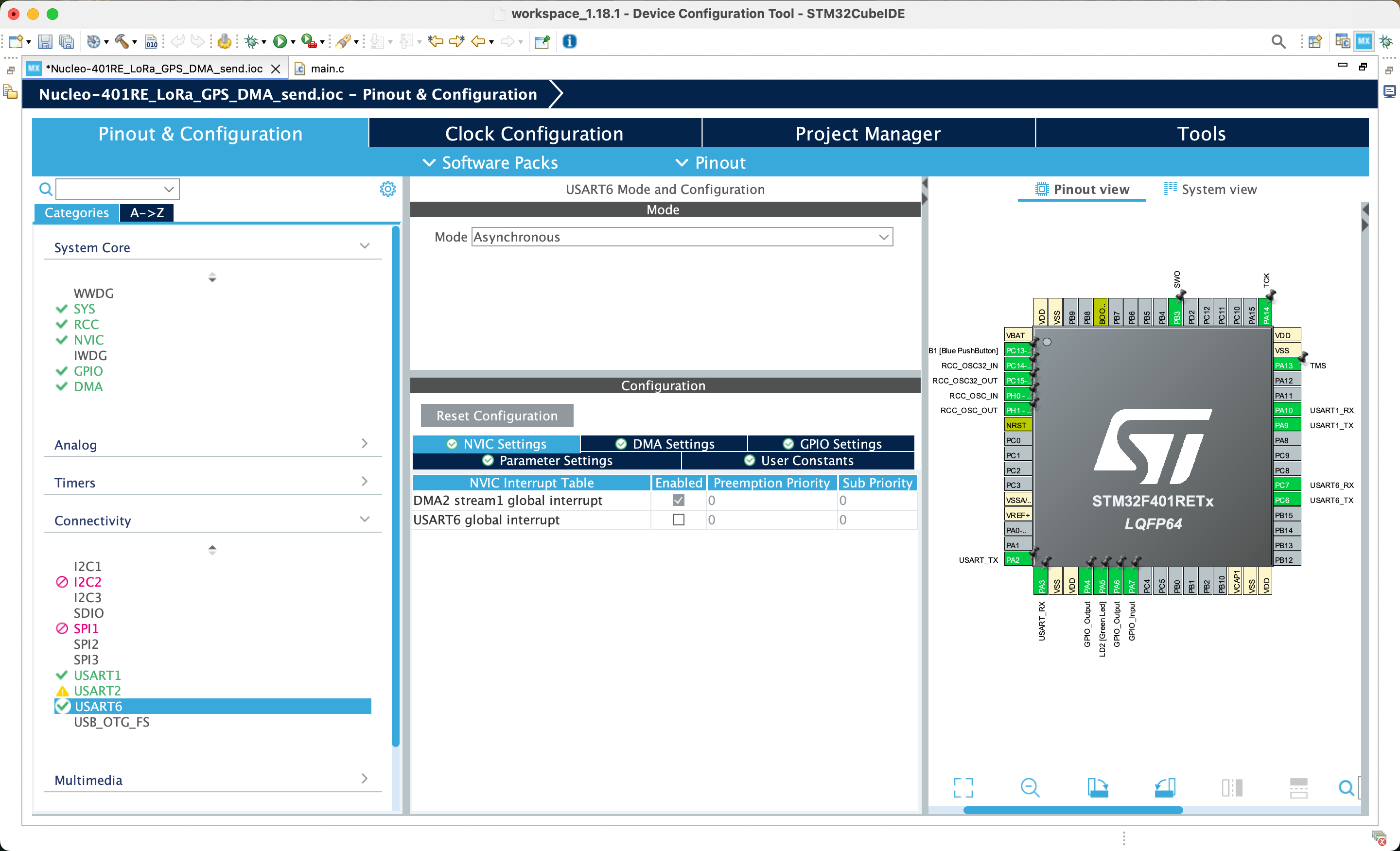
Task: Click the vertical flip icon under pinout
Action: (1298, 788)
